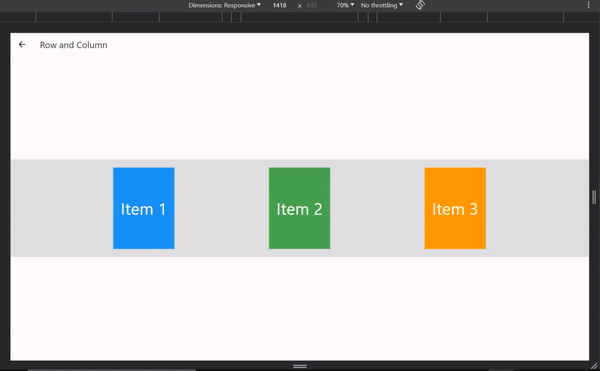Open the 70% zoom dropdown
Screen dimensions: 600x371
coord(345,5)
